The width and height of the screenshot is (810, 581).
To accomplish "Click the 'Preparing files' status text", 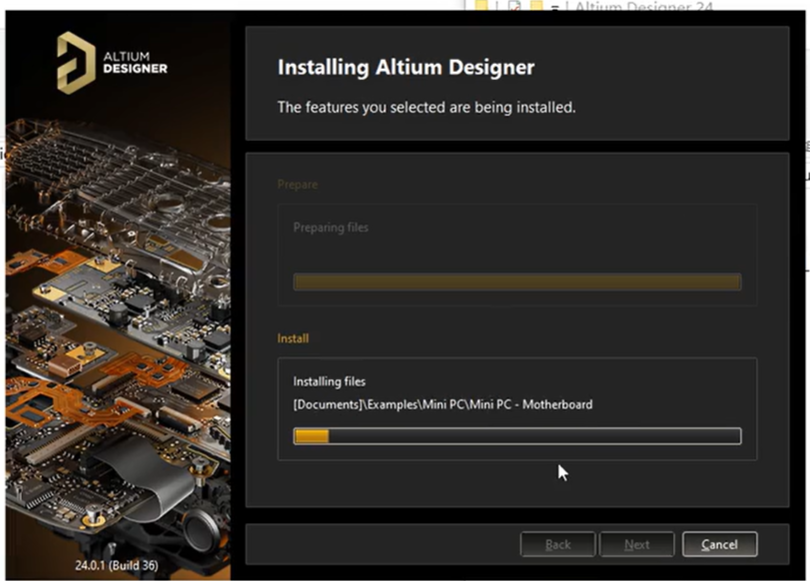I will [x=331, y=227].
